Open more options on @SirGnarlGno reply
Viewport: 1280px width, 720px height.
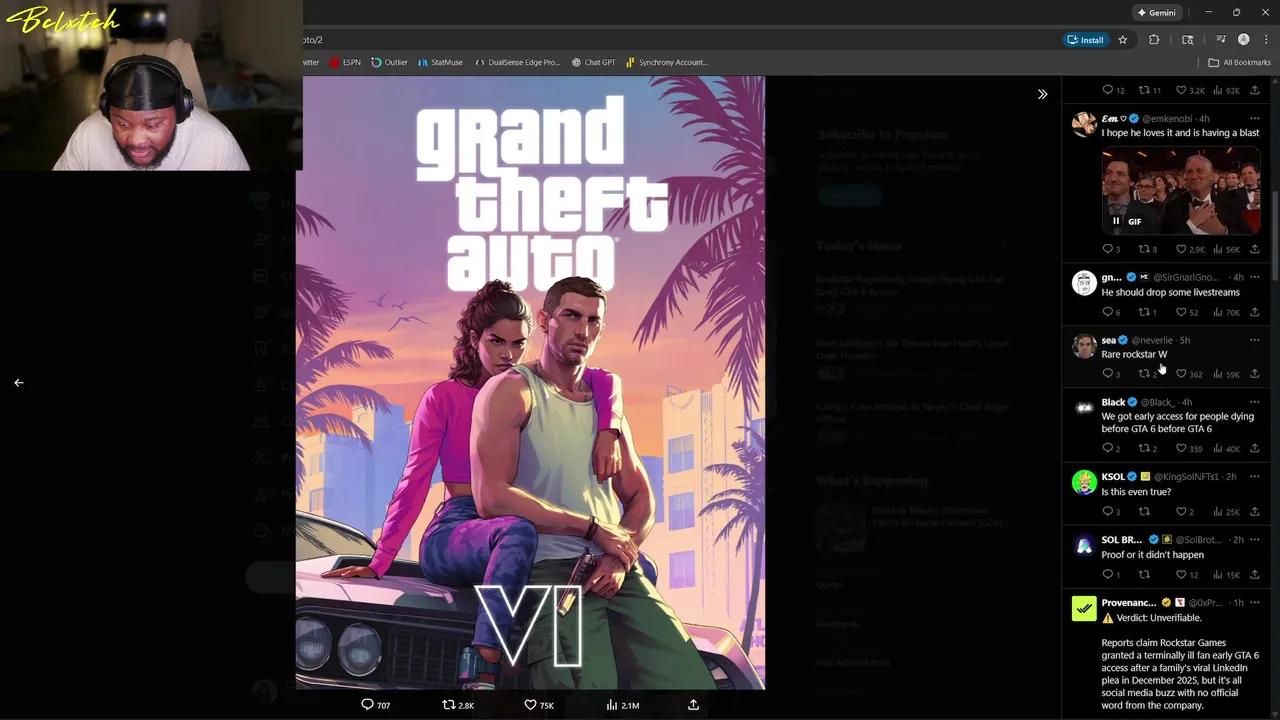click(x=1254, y=277)
